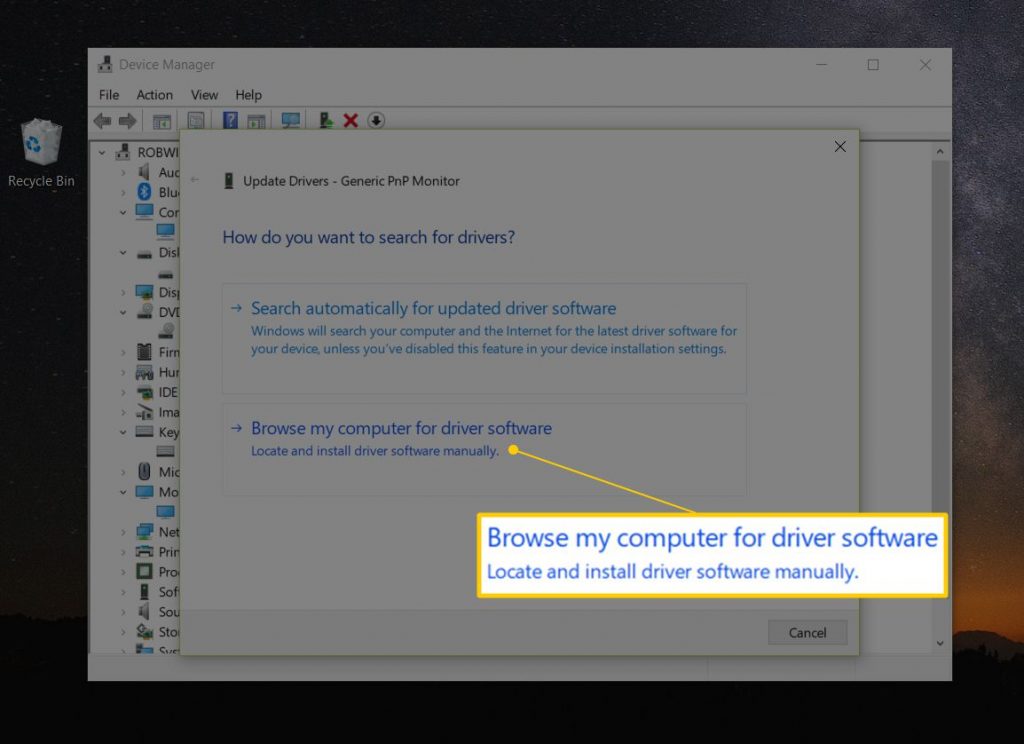
Task: Collapse the 'Key' keyboards node
Action: point(123,432)
